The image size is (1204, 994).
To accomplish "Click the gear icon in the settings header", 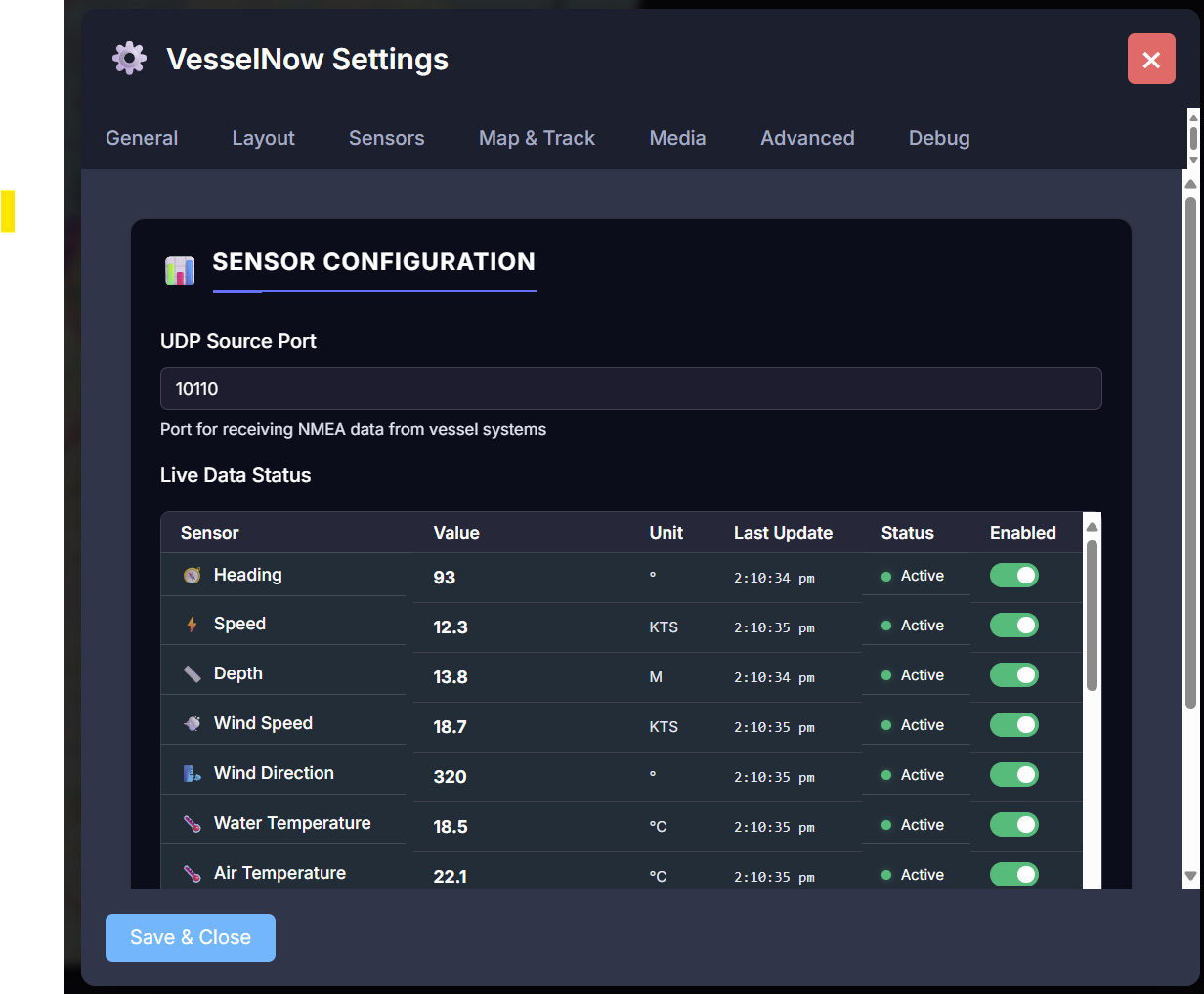I will pos(128,58).
